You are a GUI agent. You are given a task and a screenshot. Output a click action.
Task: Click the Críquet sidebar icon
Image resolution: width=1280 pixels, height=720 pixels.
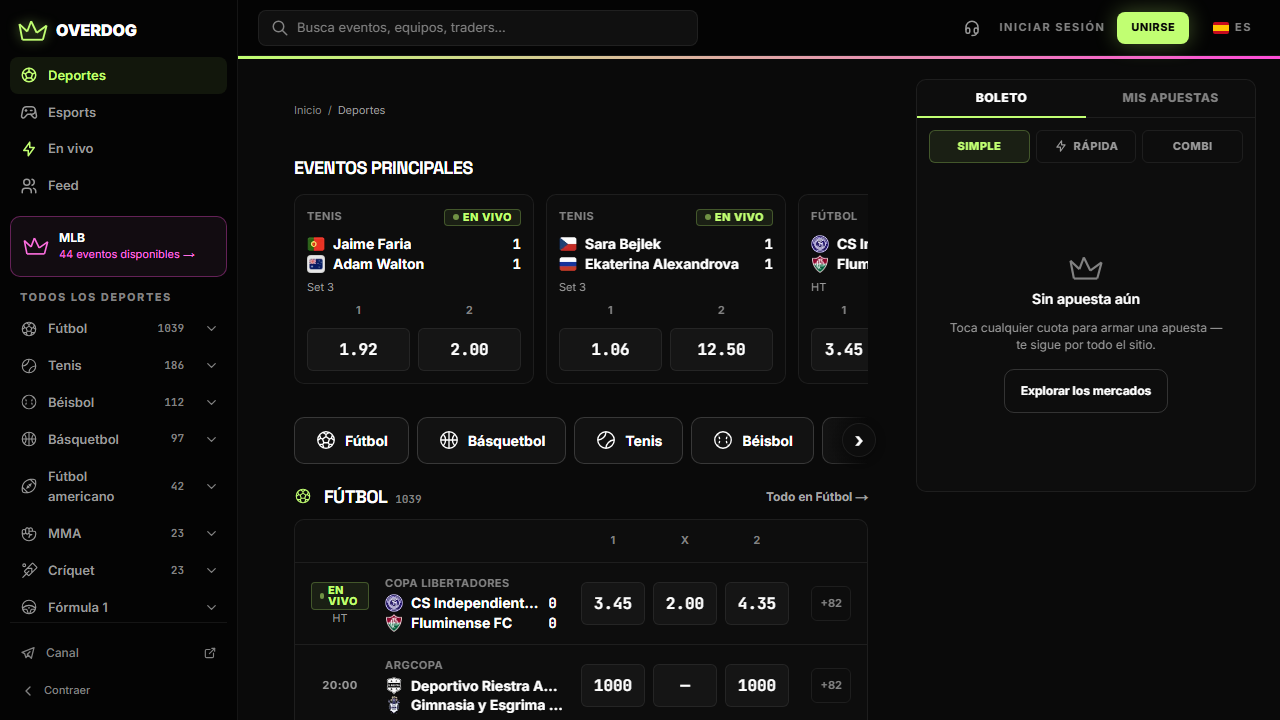tap(29, 571)
